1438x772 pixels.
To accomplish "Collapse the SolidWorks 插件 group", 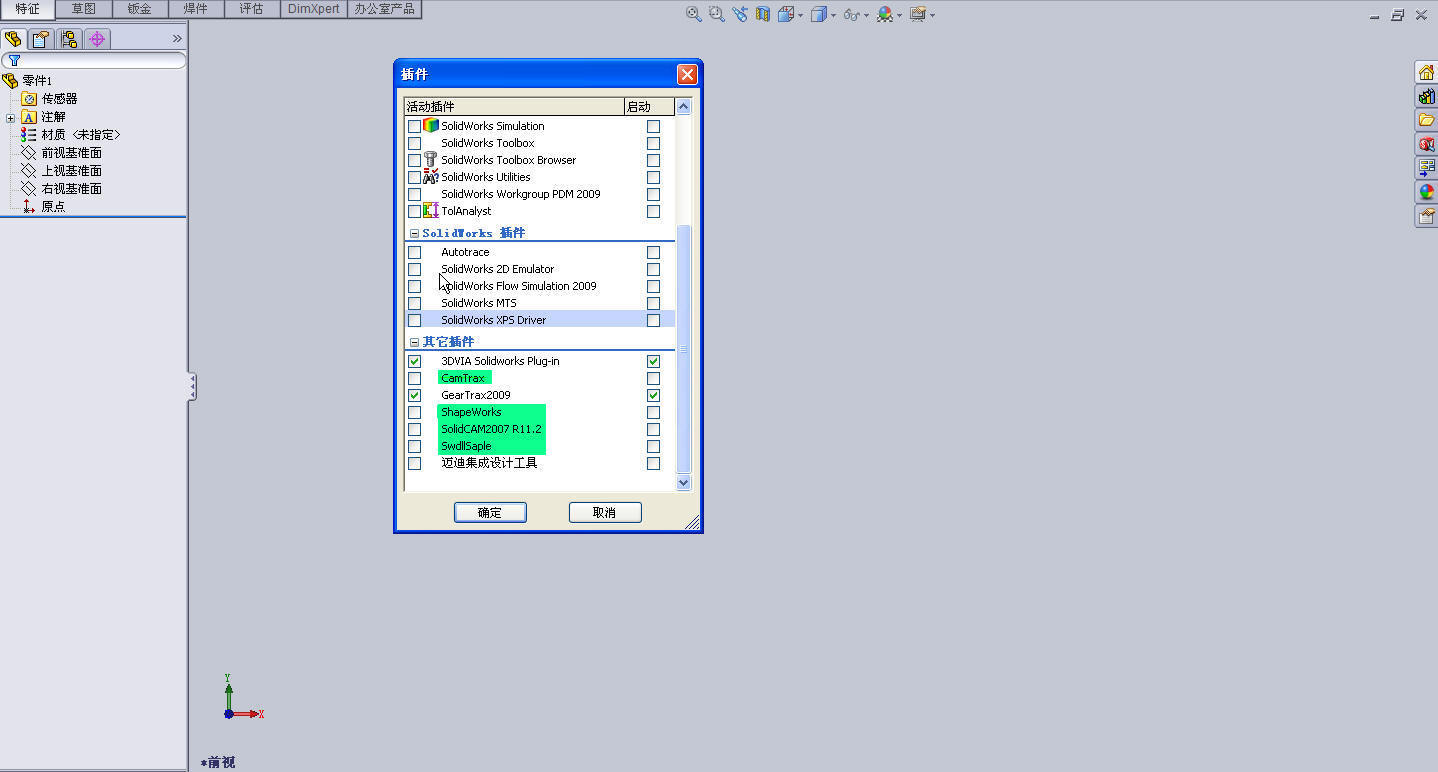I will (414, 233).
